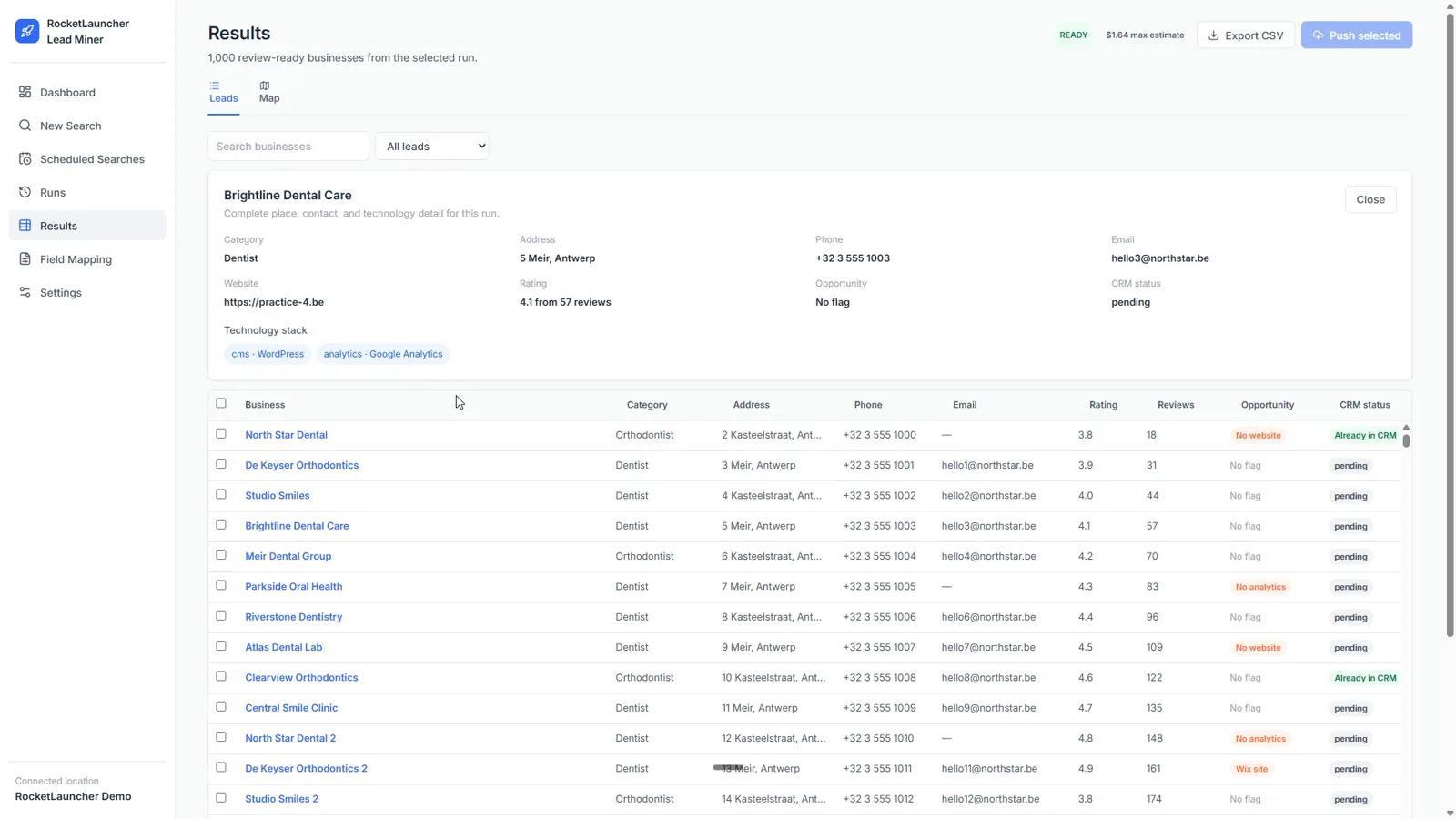This screenshot has width=1456, height=819.
Task: Click the list icon above Leads tab
Action: coord(215,86)
